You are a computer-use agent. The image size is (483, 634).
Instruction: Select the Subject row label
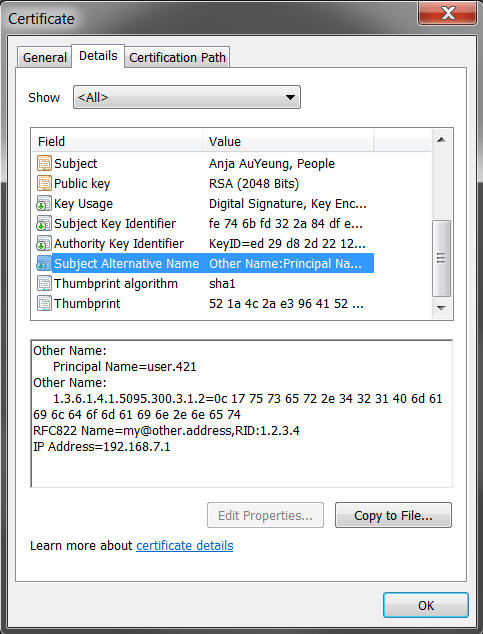(x=76, y=163)
